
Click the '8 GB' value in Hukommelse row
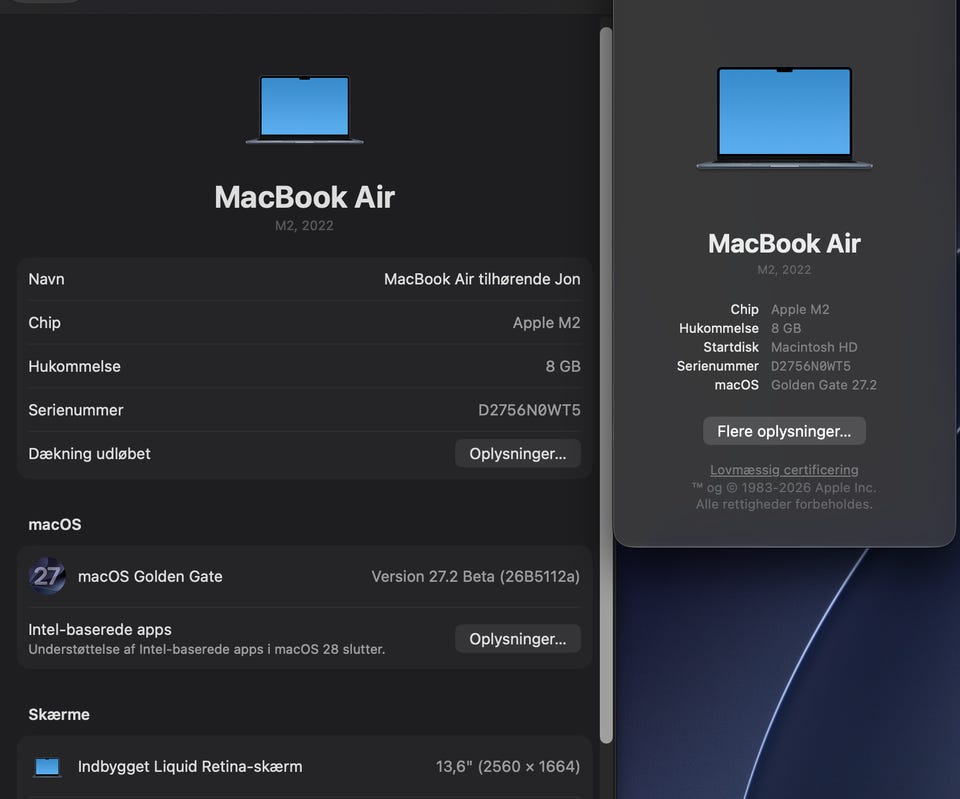(563, 366)
